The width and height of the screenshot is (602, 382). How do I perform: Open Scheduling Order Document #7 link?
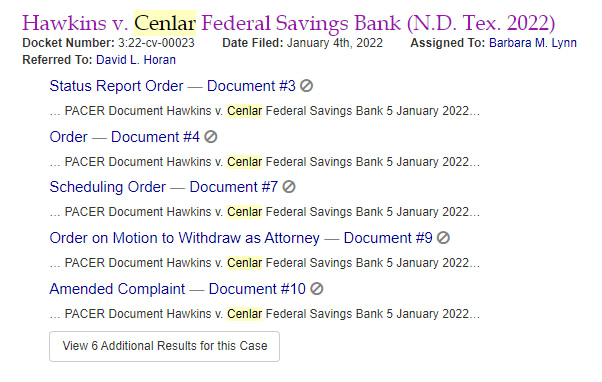tap(164, 187)
